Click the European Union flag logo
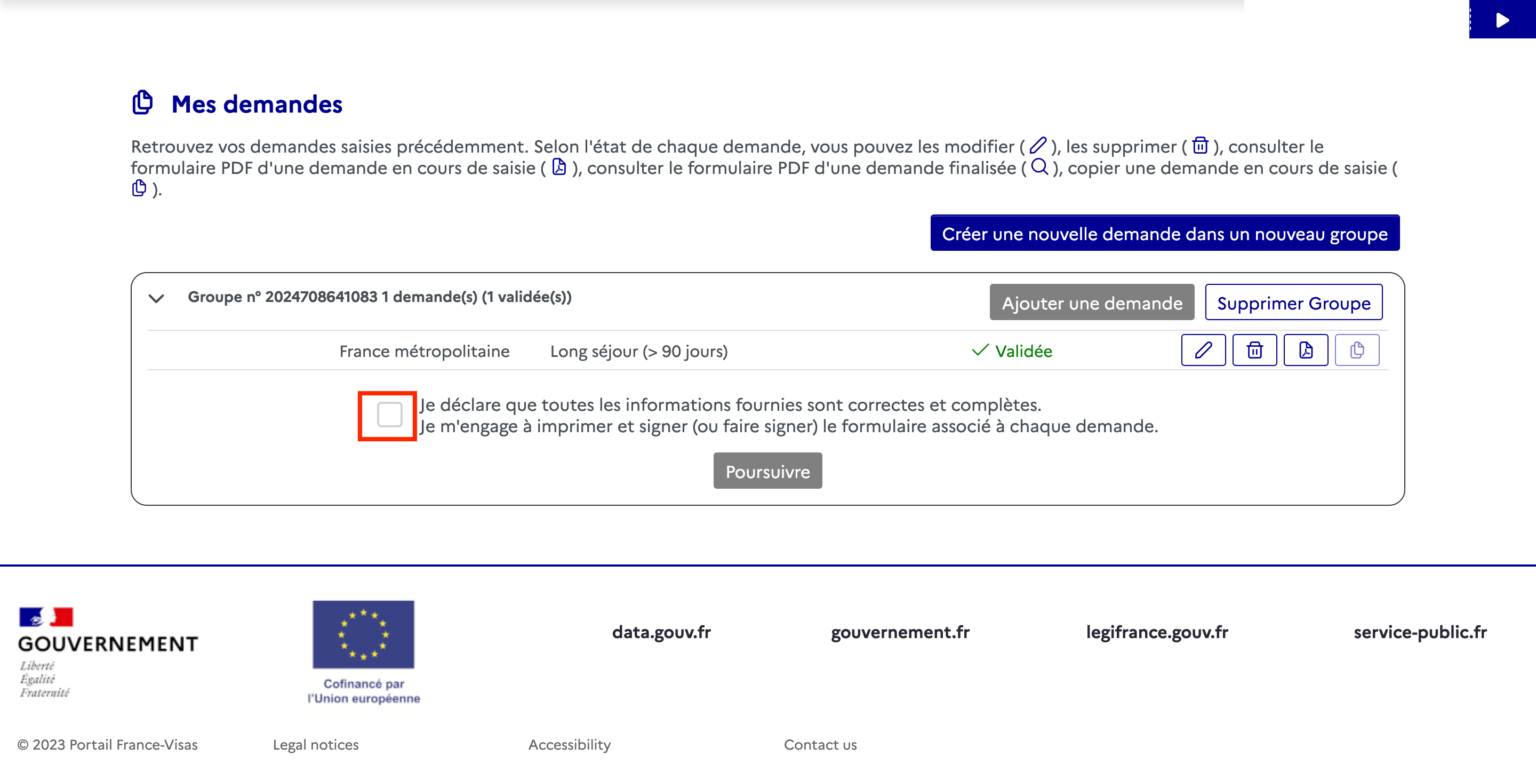 pyautogui.click(x=363, y=635)
